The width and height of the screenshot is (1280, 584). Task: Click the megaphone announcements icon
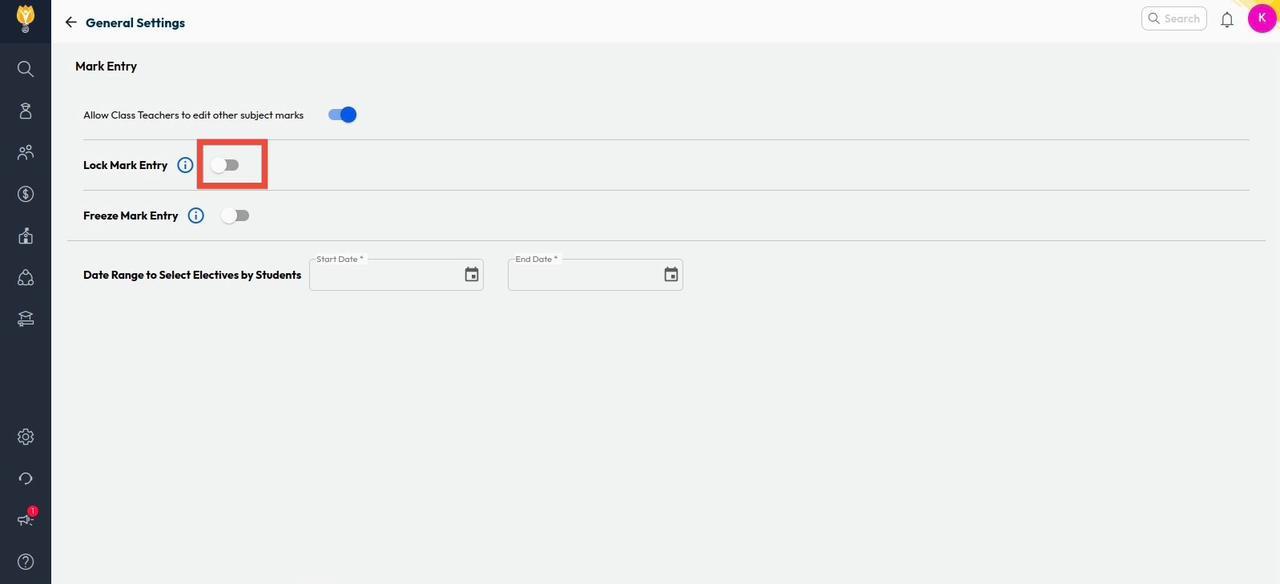26,520
